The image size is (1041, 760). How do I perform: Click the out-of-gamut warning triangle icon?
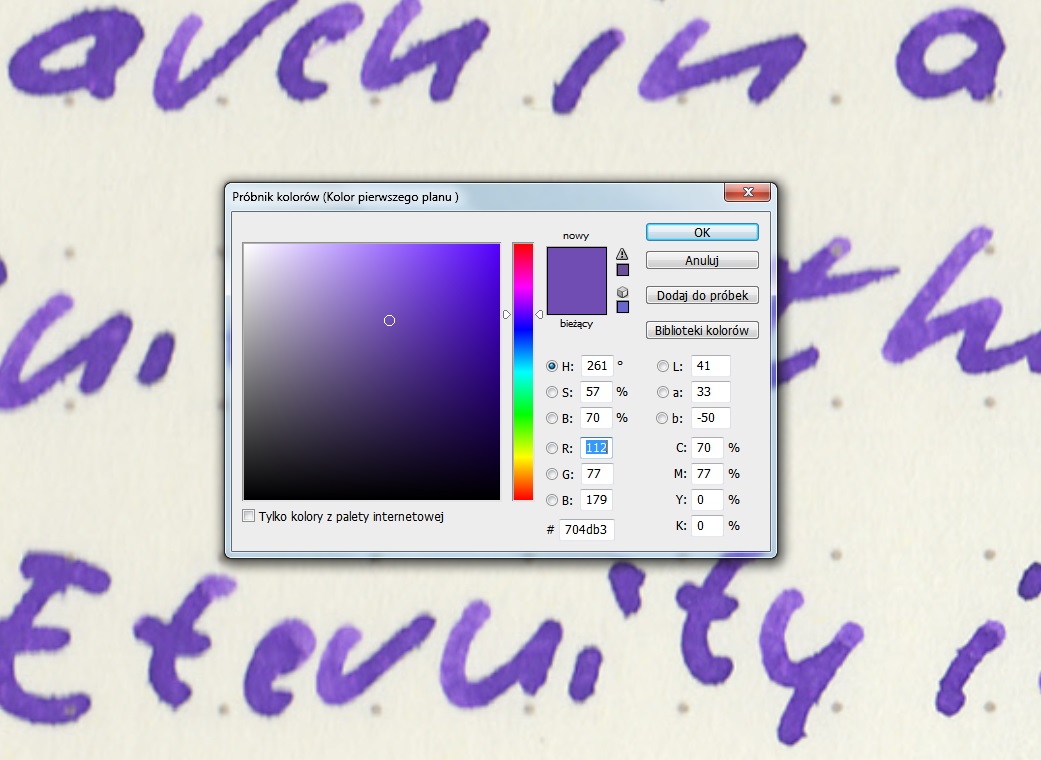click(622, 254)
